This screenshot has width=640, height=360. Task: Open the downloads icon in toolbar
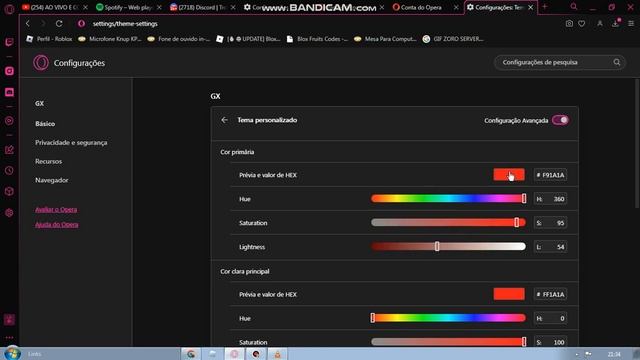point(616,24)
